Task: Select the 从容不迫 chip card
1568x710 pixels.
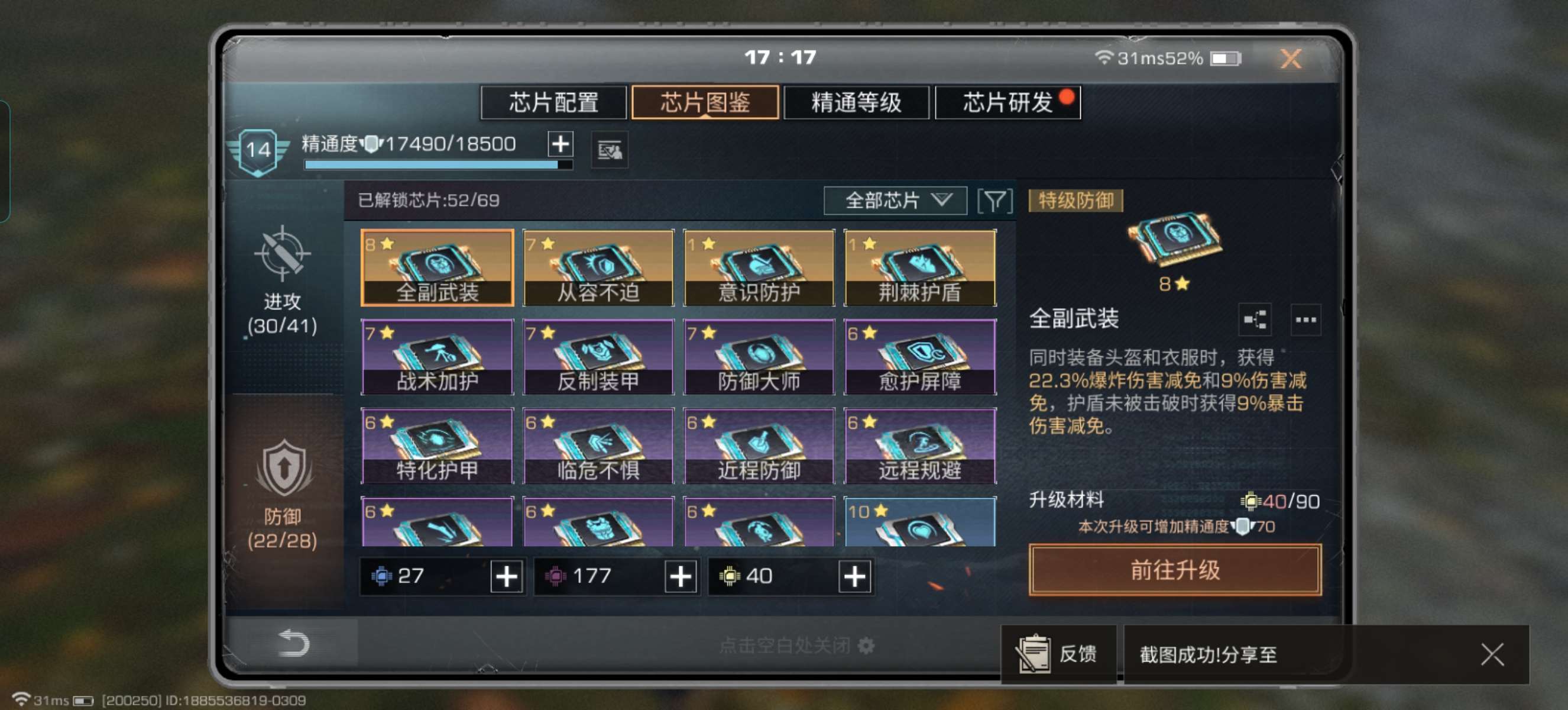Action: [598, 267]
